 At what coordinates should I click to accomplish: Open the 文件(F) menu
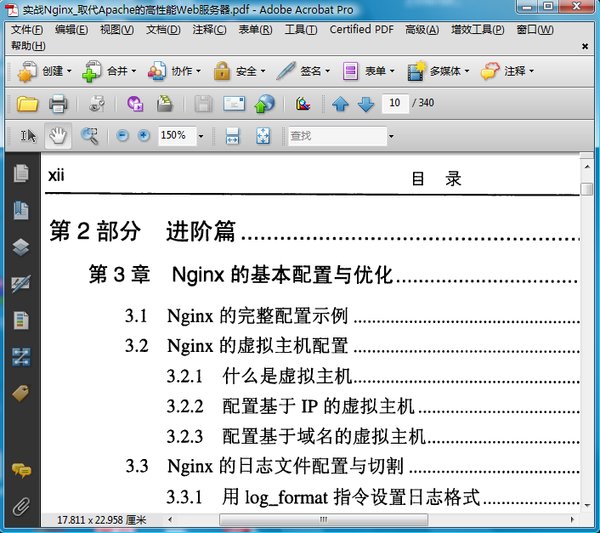click(x=27, y=29)
